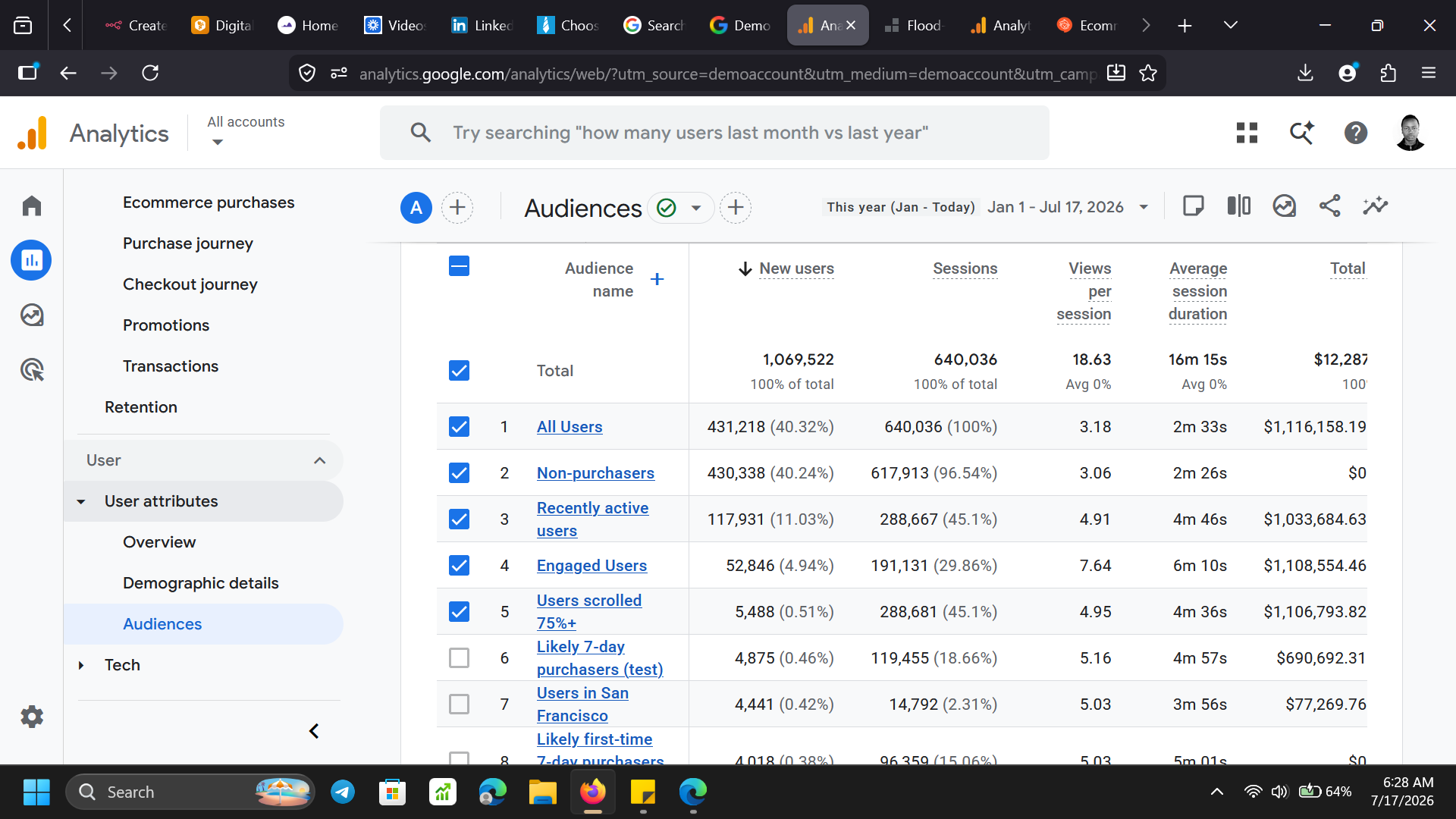Switch to the Flood browser tab
The height and width of the screenshot is (819, 1456).
click(914, 25)
